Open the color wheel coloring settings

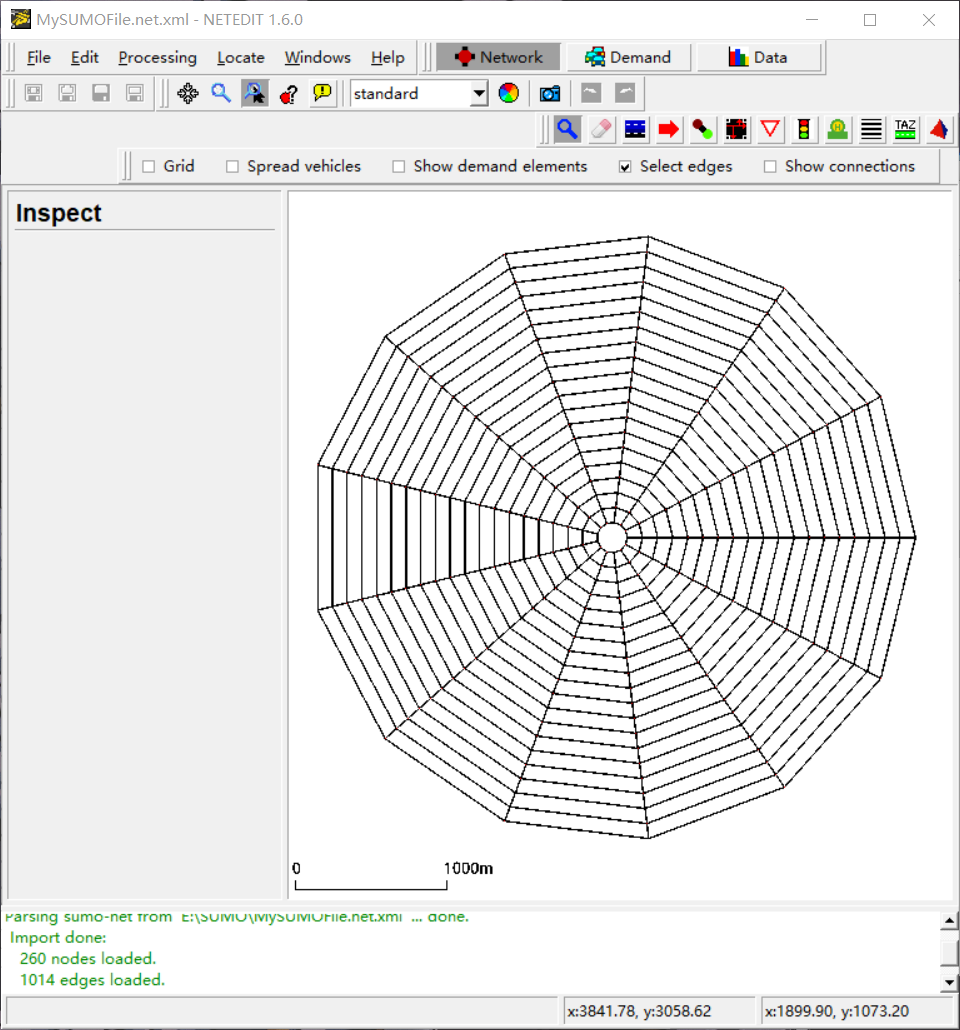509,92
